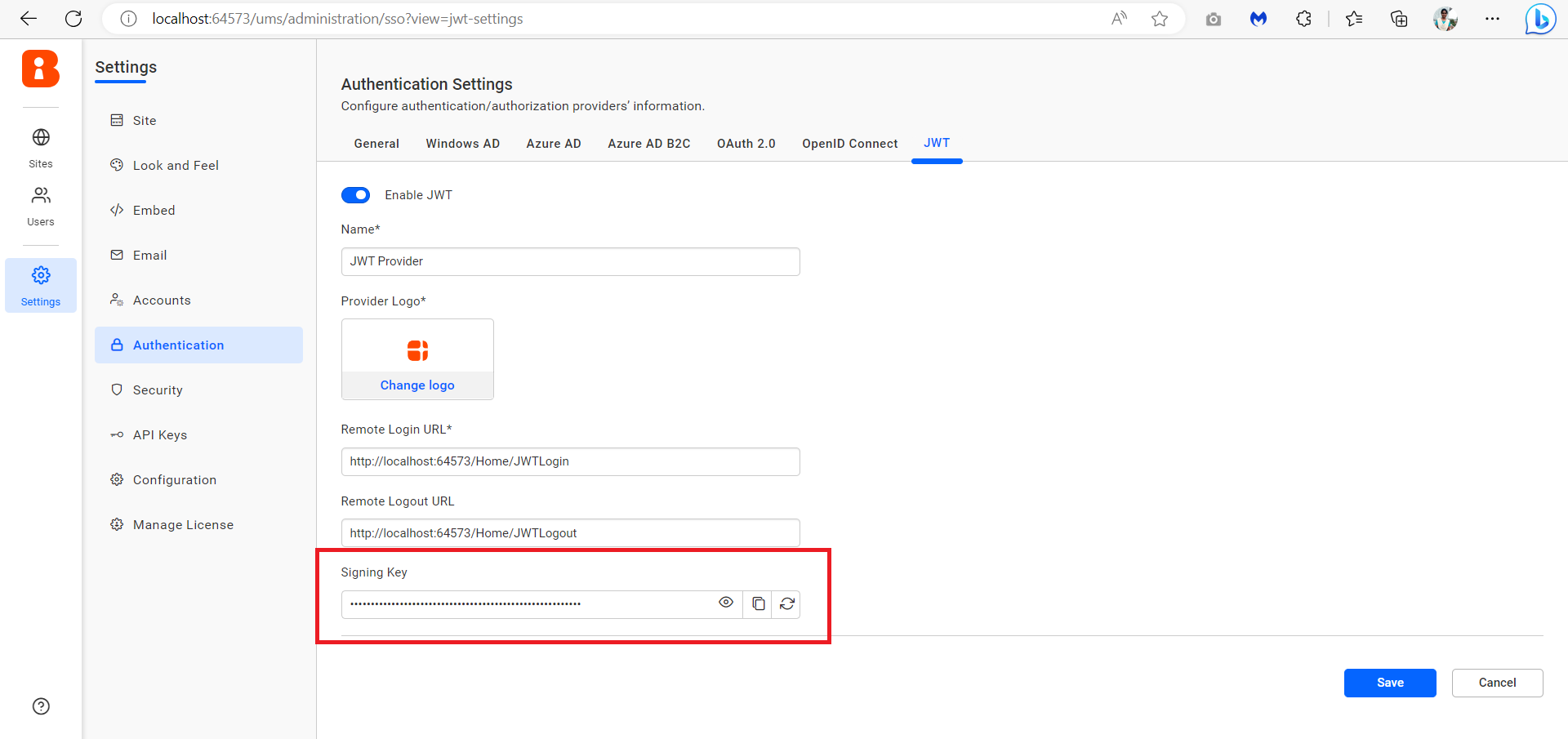Click the Change logo link

point(417,385)
